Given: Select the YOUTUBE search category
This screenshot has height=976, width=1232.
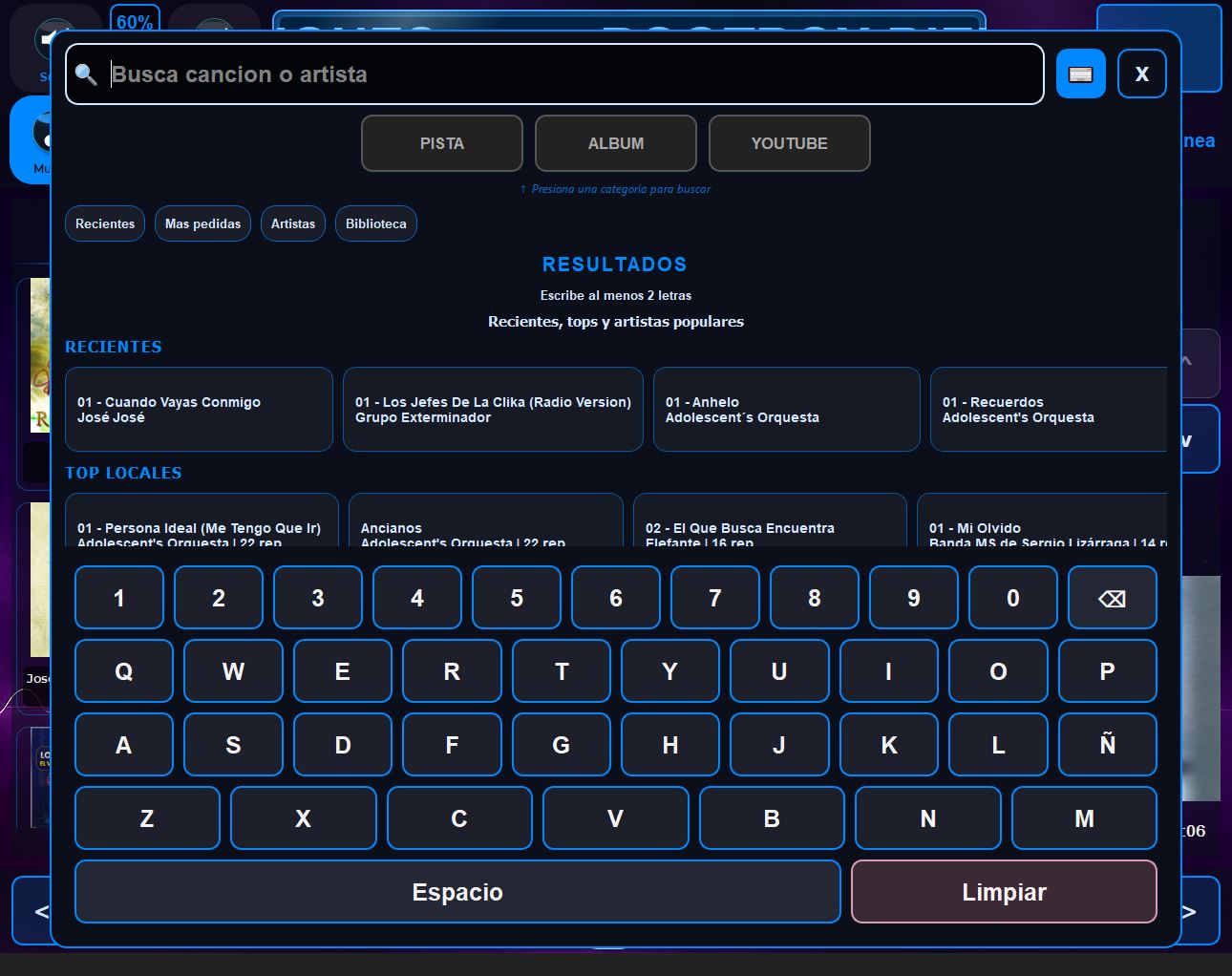Looking at the screenshot, I should (x=790, y=143).
